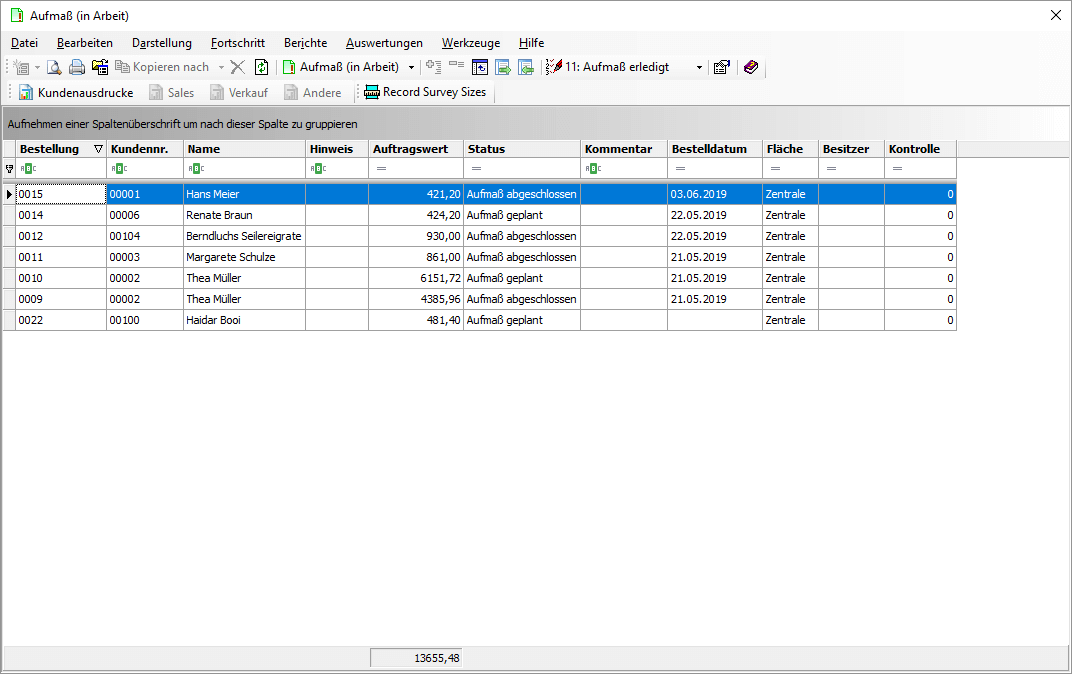The height and width of the screenshot is (674, 1072).
Task: Click order number 0010 cell
Action: [x=61, y=278]
